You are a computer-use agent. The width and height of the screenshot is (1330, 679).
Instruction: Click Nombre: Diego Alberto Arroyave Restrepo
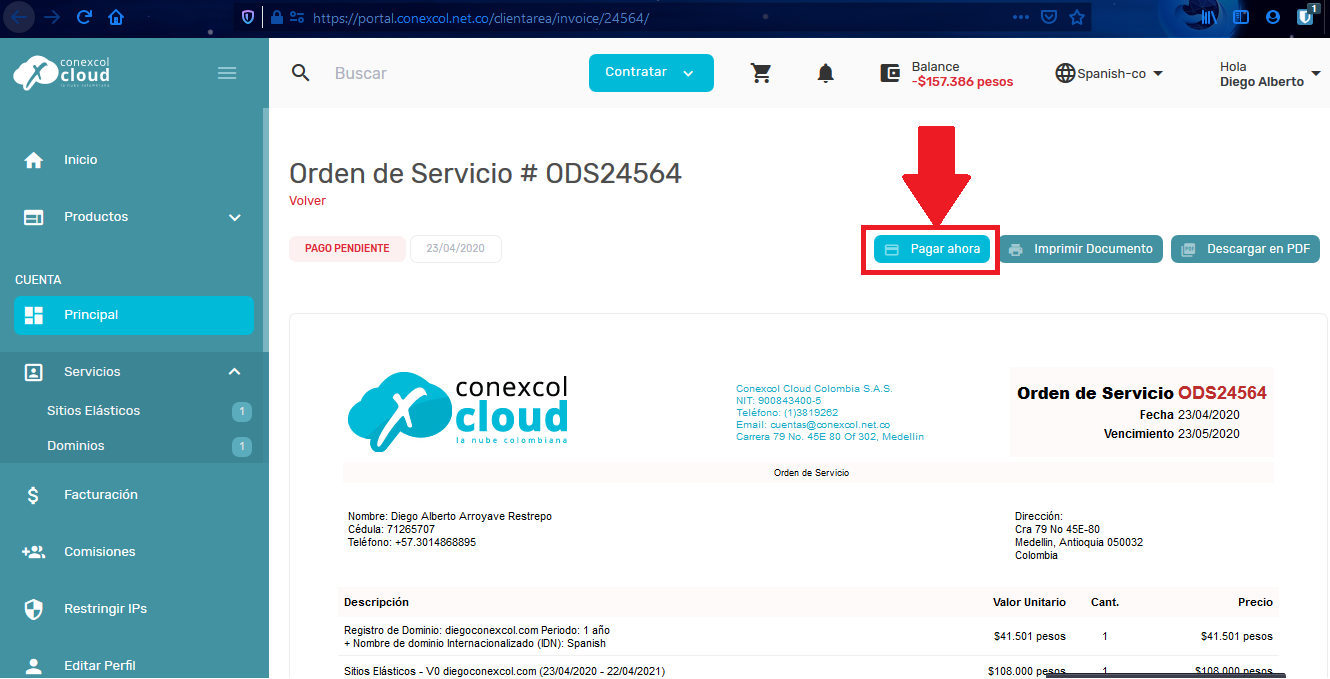tap(450, 517)
